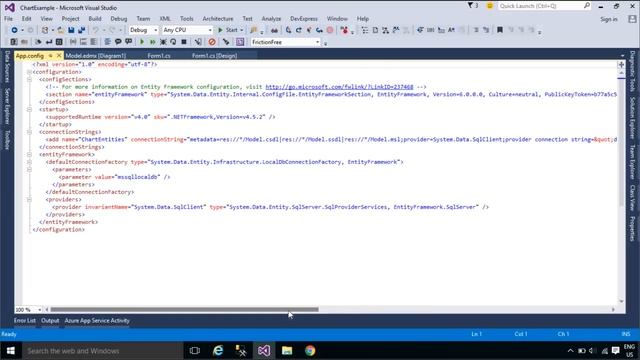Collapse the configSections XML node
640x360 pixels.
click(x=29, y=79)
